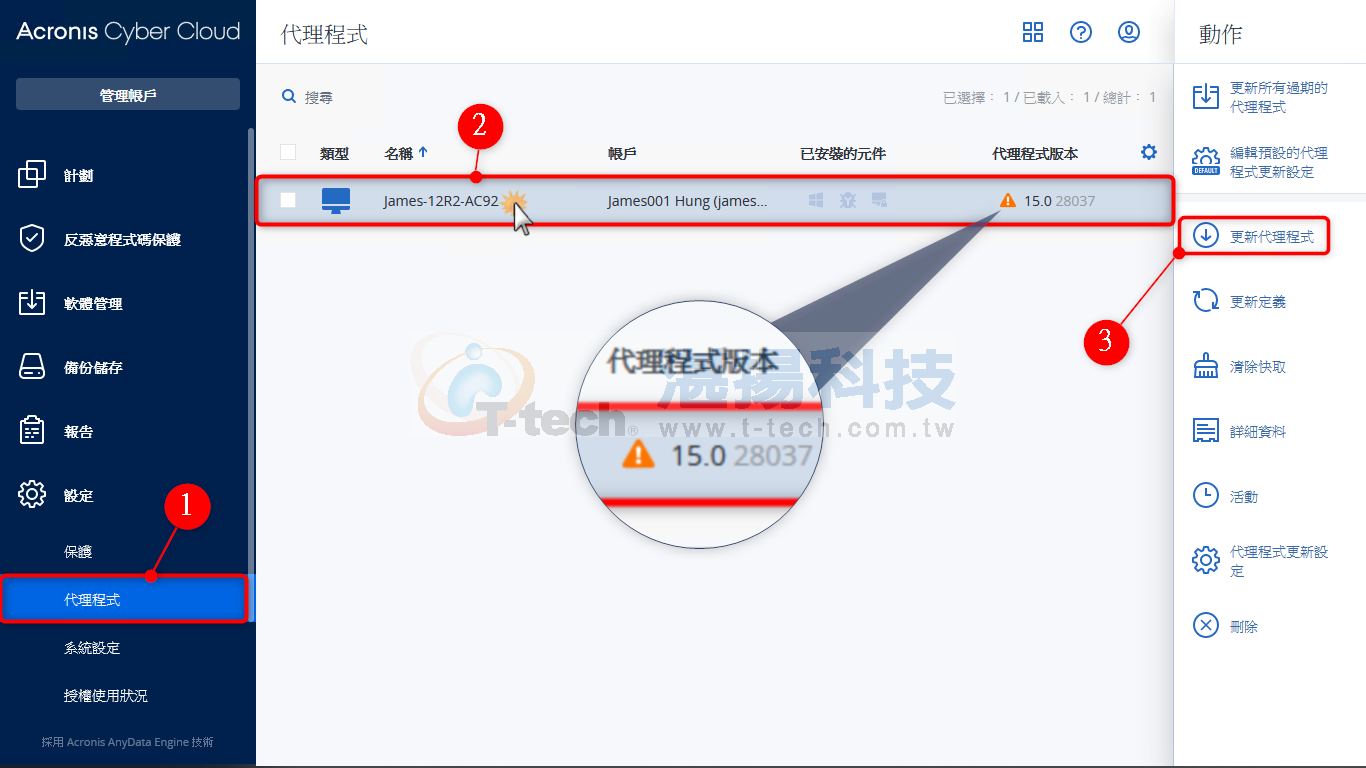The width and height of the screenshot is (1366, 768).
Task: Select 系統設定 in the sidebar
Action: coord(92,648)
